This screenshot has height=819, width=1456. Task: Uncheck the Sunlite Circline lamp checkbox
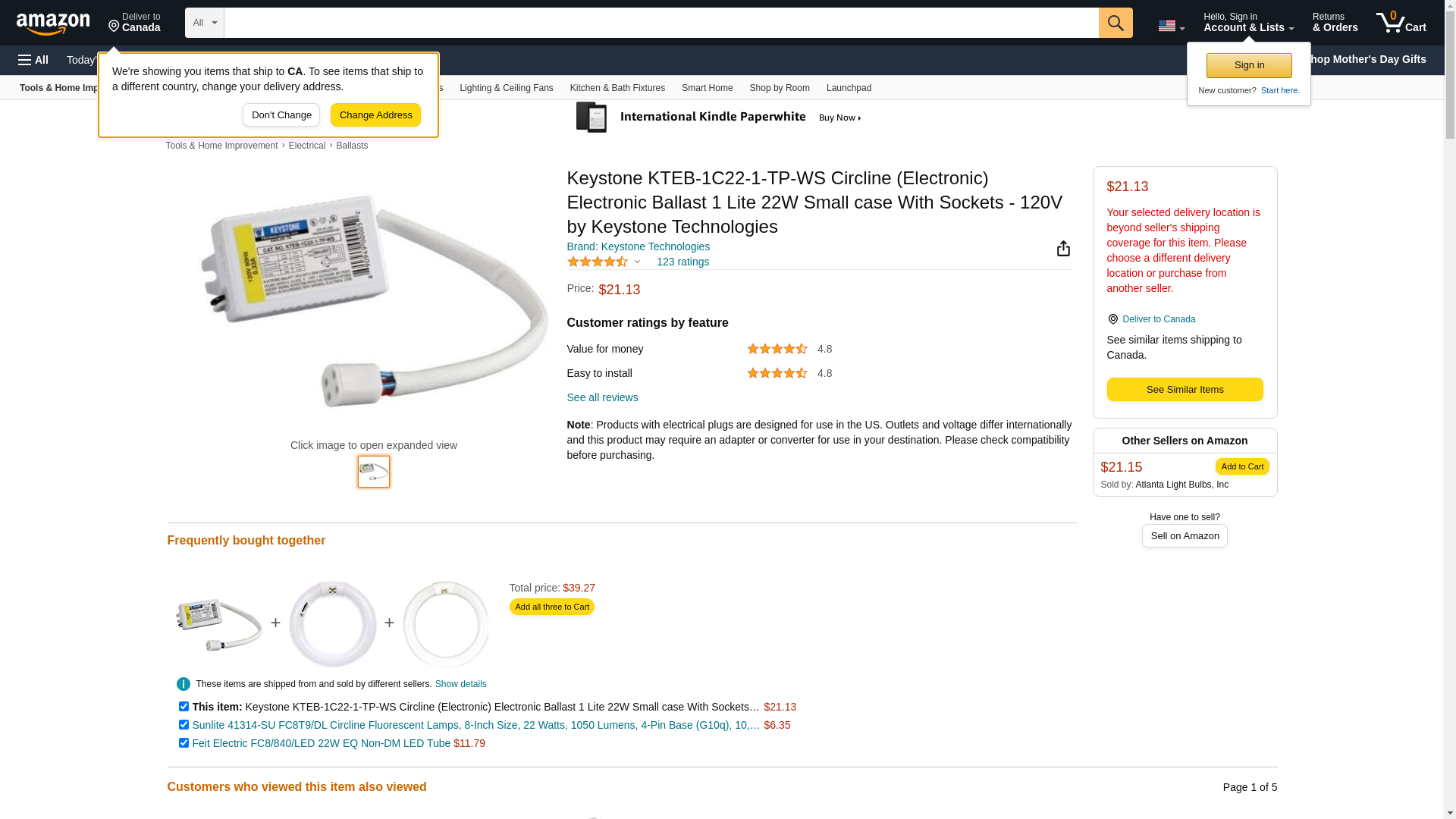click(184, 725)
